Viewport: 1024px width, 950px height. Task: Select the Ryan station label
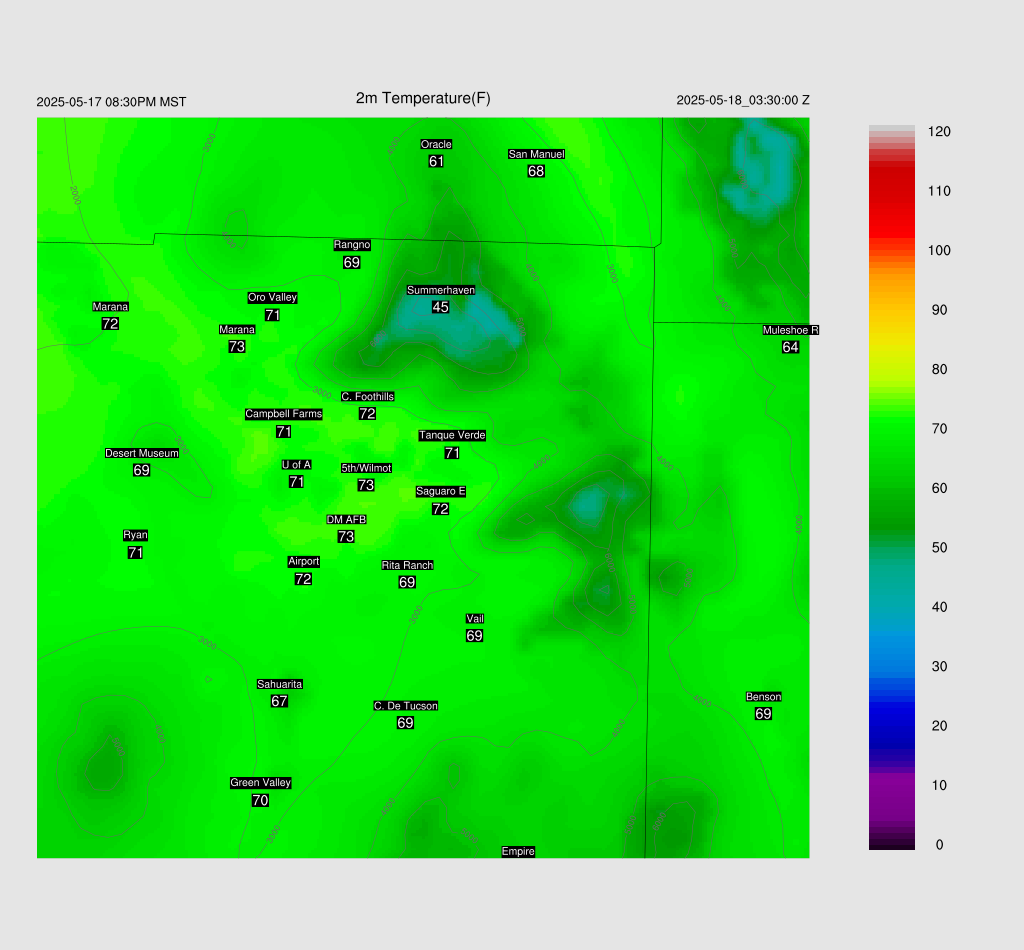(x=135, y=535)
